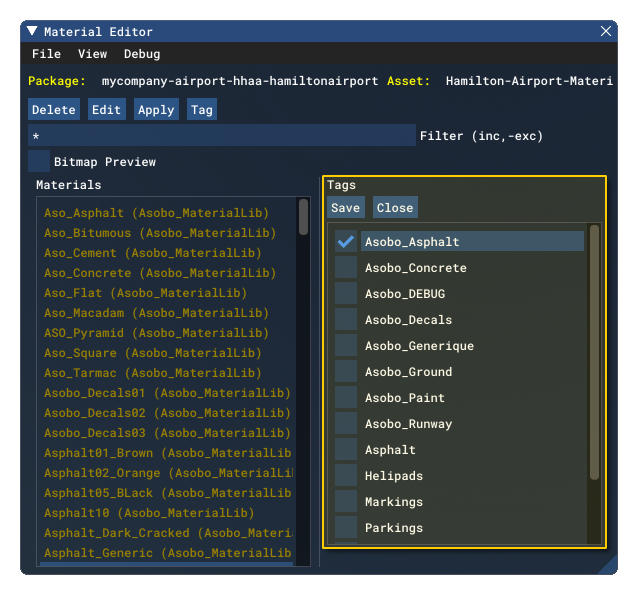Click the material filter text field
This screenshot has height=595, width=638.
click(x=221, y=136)
